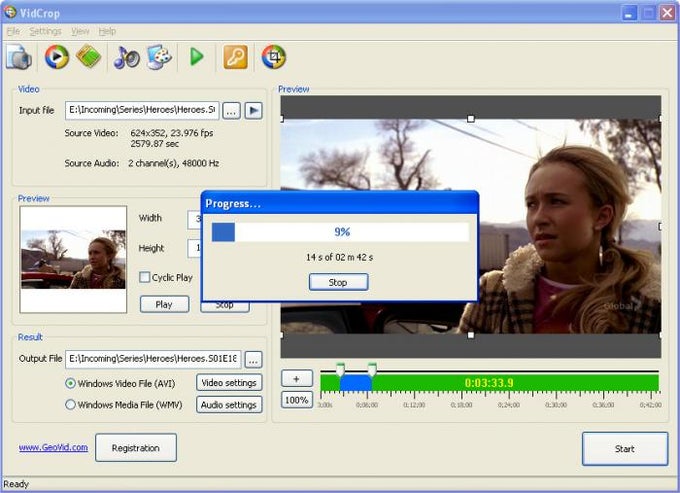The height and width of the screenshot is (493, 680).
Task: Click the '14 s of 02 m 42 s' progress text
Action: [340, 257]
